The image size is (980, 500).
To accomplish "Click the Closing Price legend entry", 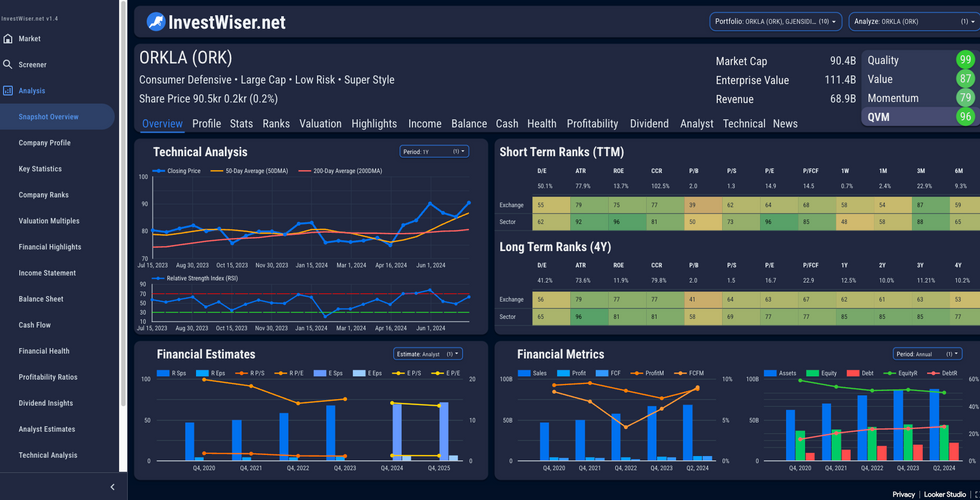I will tap(176, 171).
